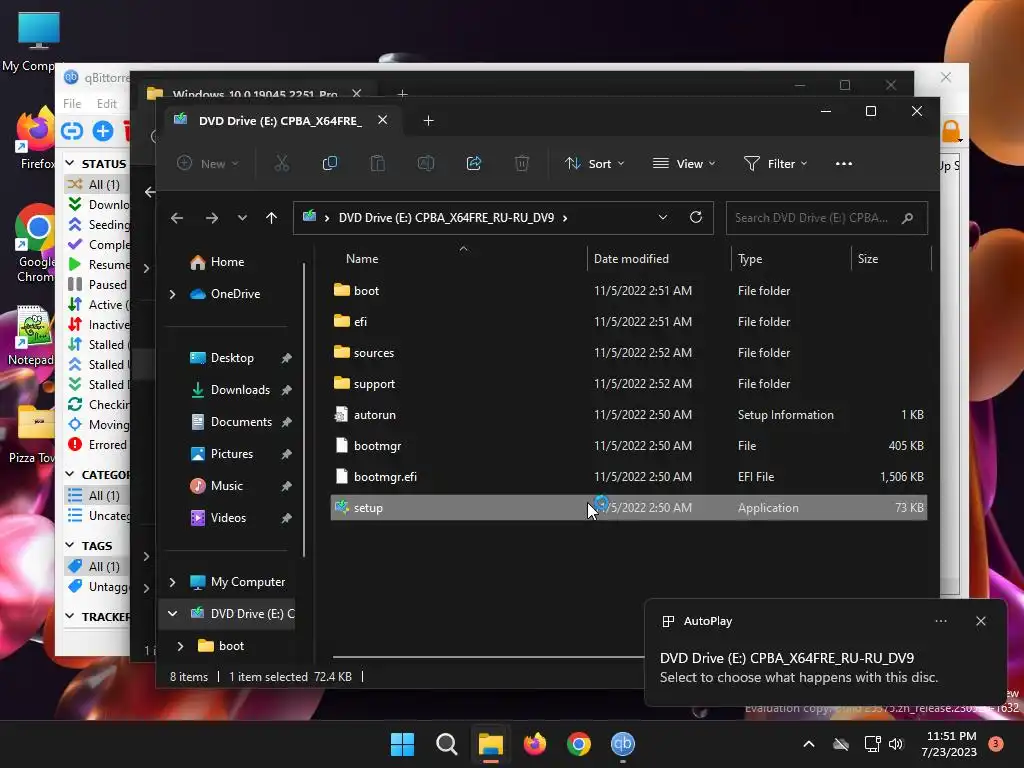Open the address bar history dropdown
This screenshot has width=1024, height=768.
tap(663, 217)
